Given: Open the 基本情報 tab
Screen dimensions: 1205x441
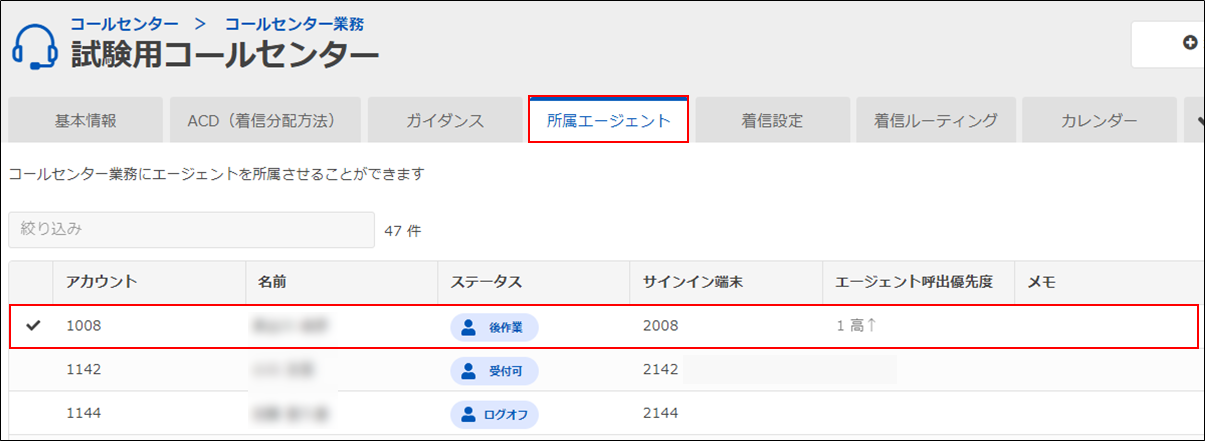Looking at the screenshot, I should [85, 121].
